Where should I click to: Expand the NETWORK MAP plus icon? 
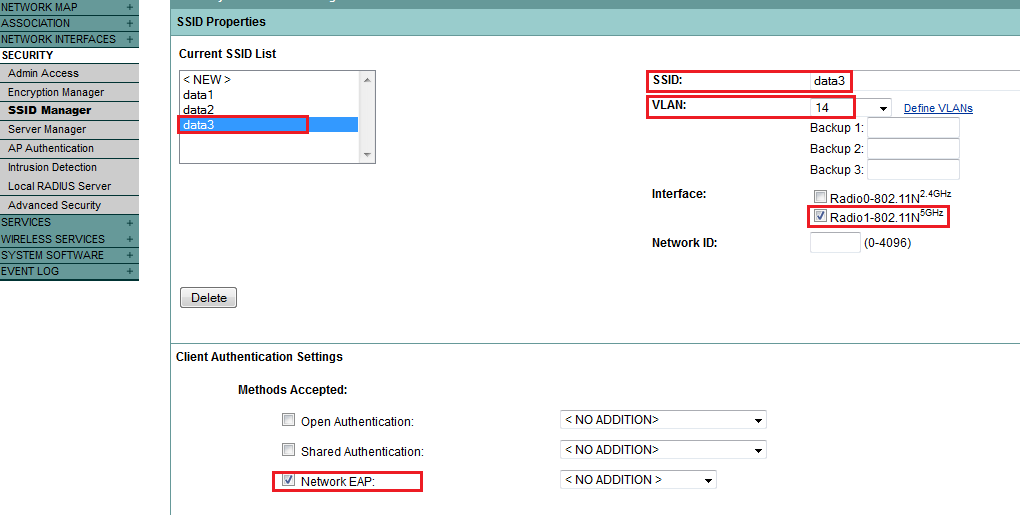[130, 7]
